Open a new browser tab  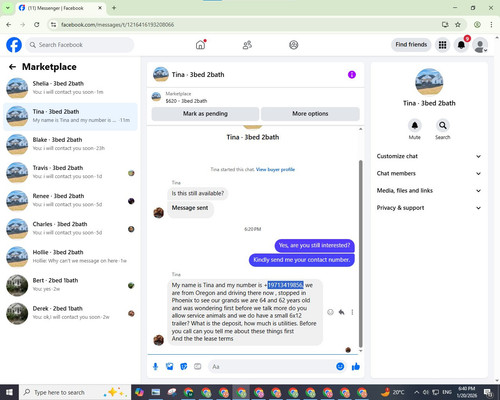pos(114,8)
